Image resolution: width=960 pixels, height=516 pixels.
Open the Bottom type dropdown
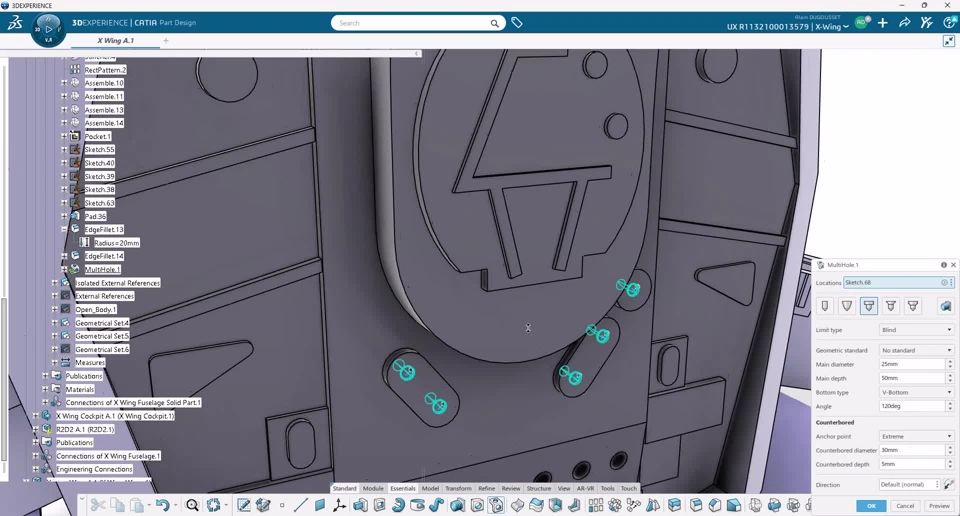917,392
